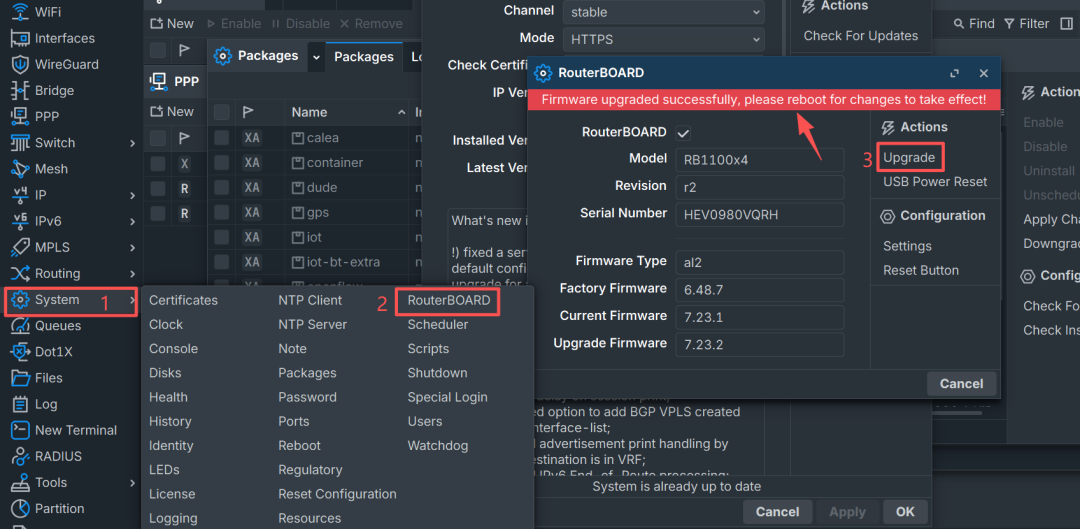The width and height of the screenshot is (1080, 529).
Task: Click the Serial Number field HEV0980VQRH
Action: [760, 214]
